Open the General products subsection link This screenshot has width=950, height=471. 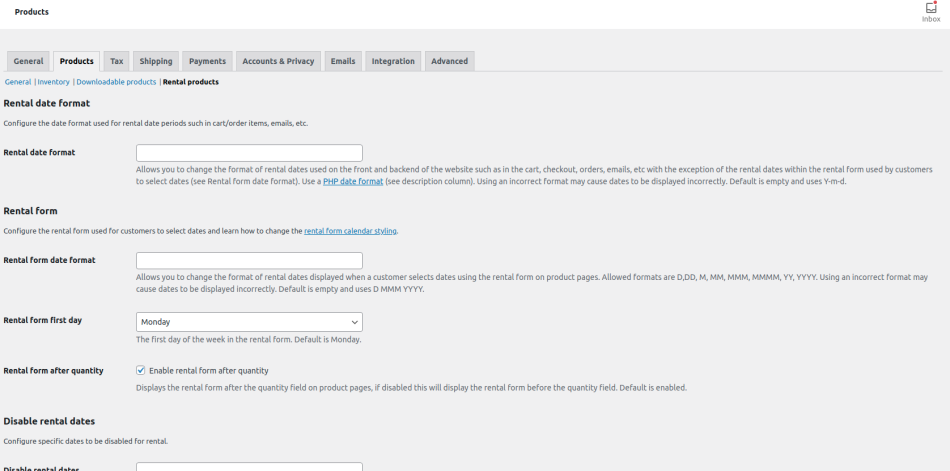pyautogui.click(x=18, y=82)
